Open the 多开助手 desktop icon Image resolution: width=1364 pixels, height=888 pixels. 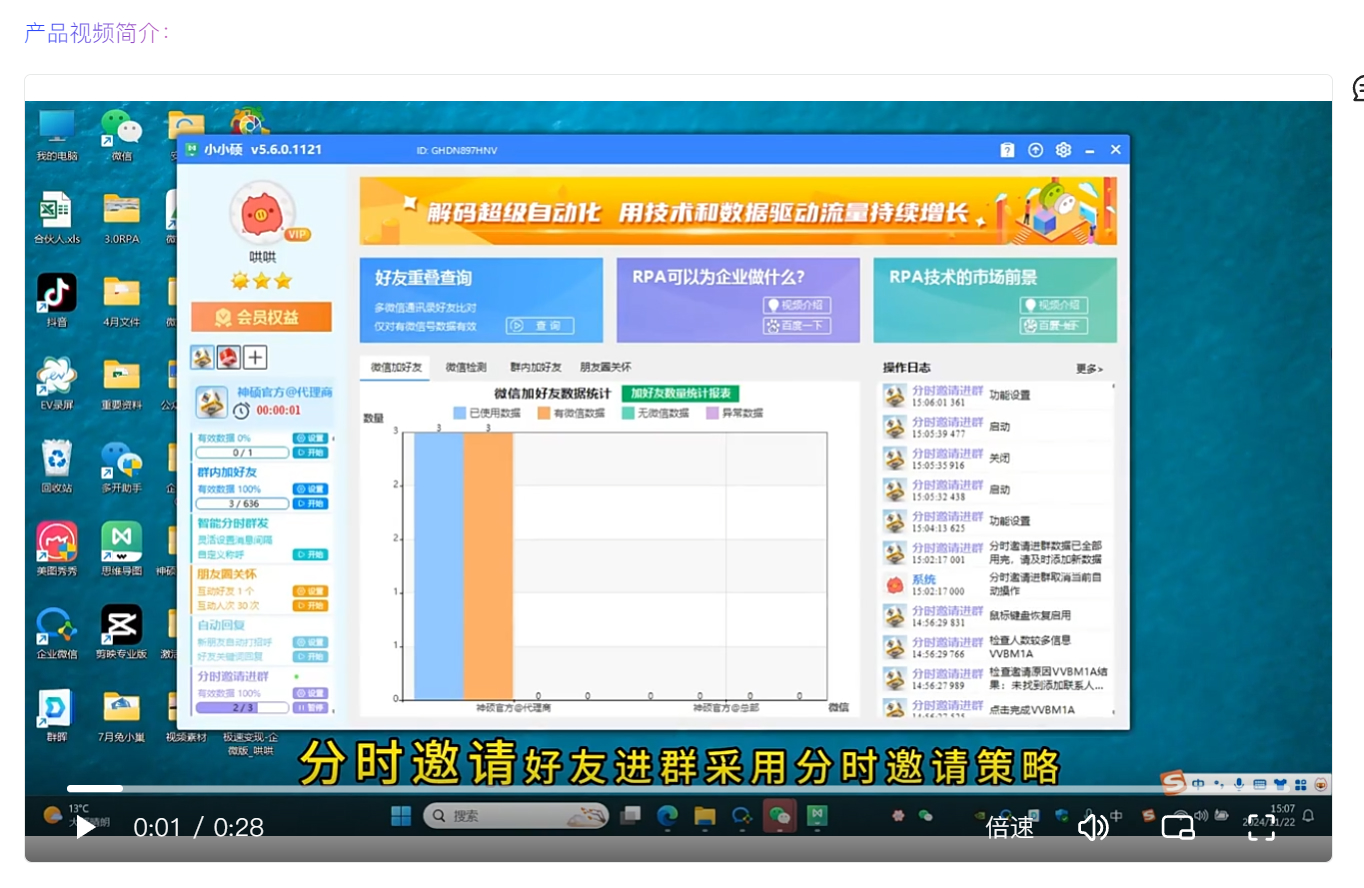click(121, 466)
